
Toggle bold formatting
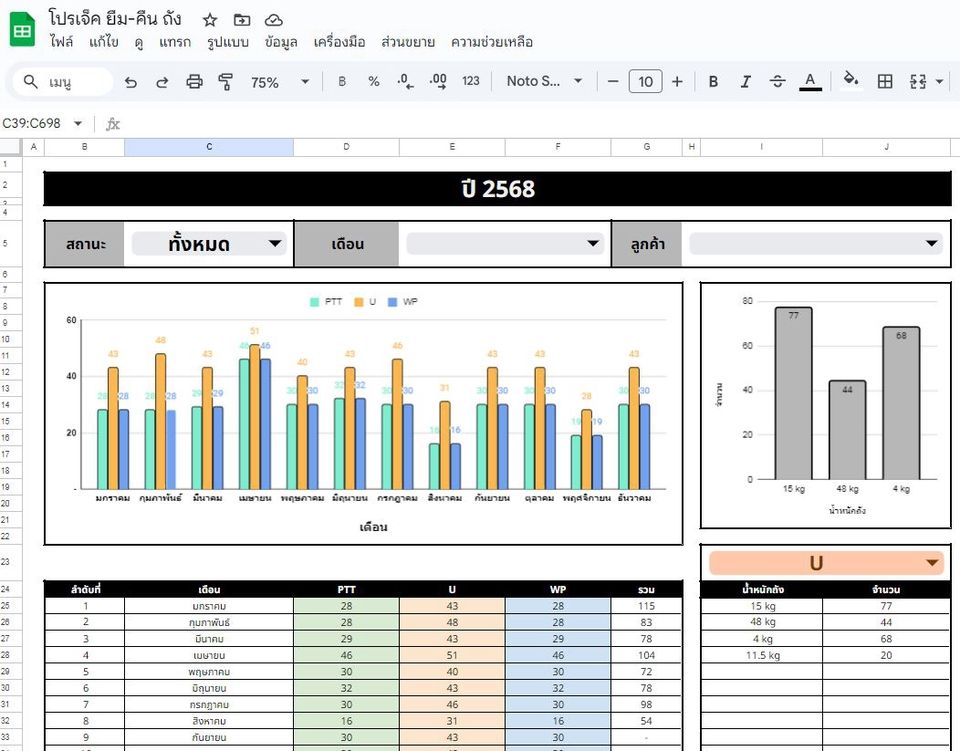pyautogui.click(x=713, y=82)
